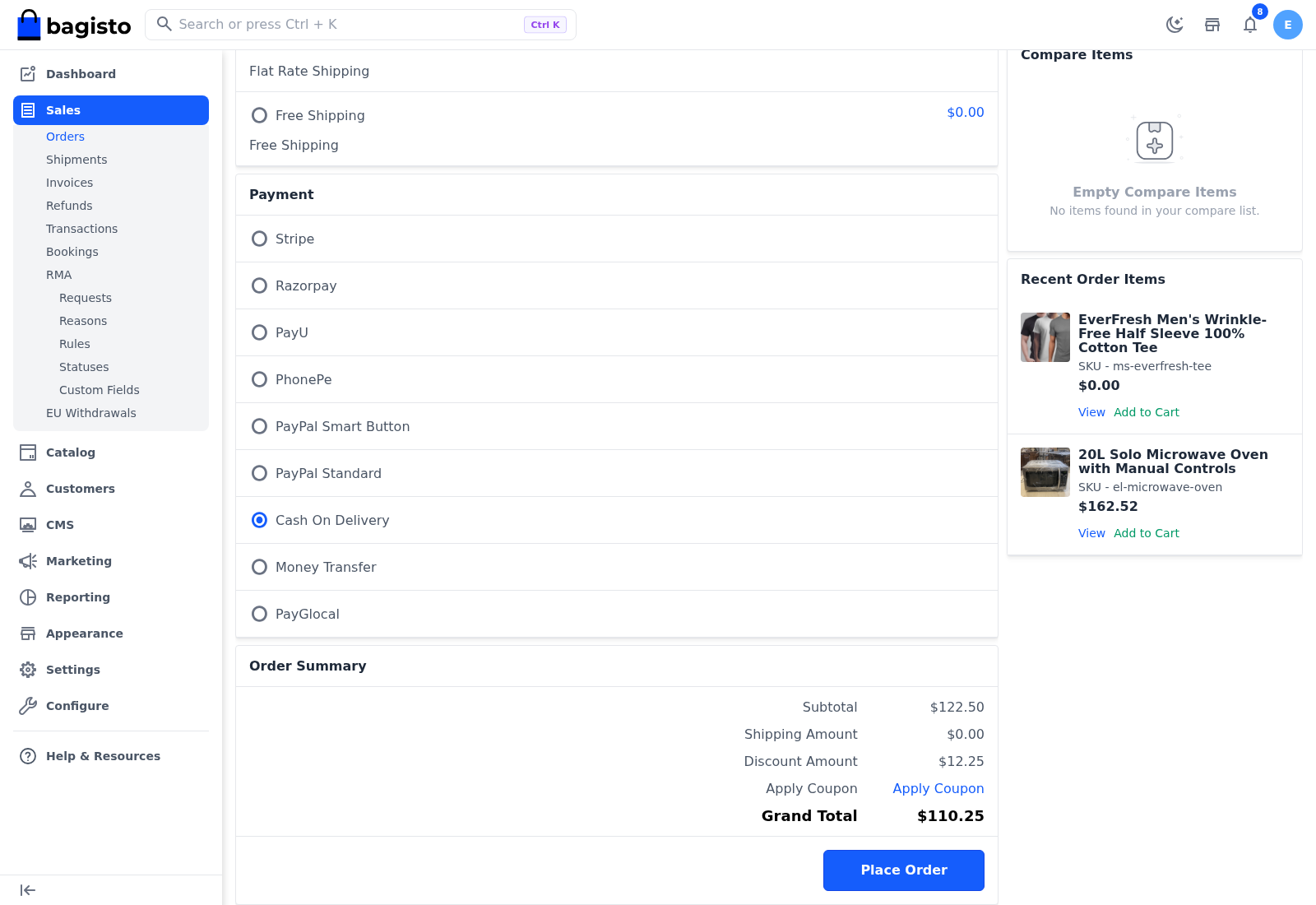Viewport: 1316px width, 905px height.
Task: Click the Appearance sidebar icon
Action: [28, 633]
